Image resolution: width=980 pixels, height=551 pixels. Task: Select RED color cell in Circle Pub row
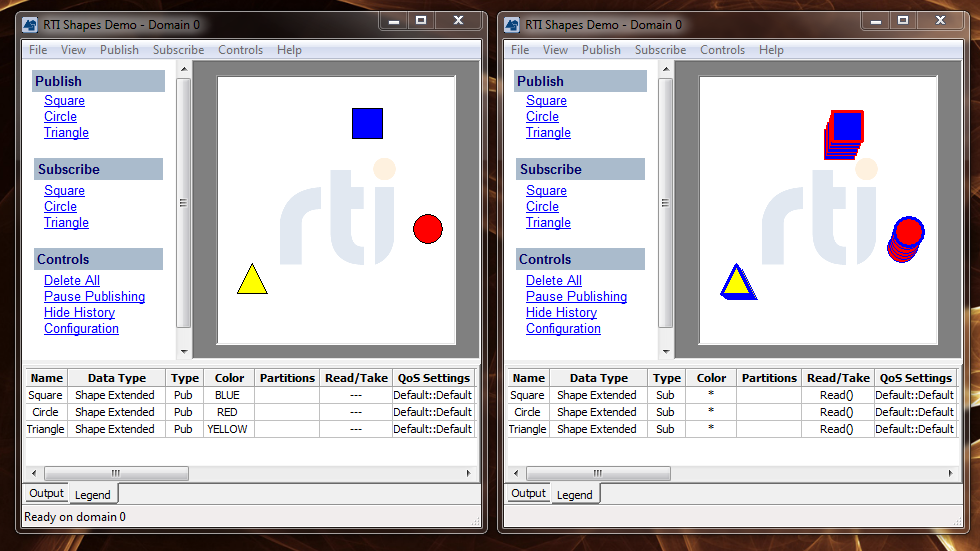[228, 412]
